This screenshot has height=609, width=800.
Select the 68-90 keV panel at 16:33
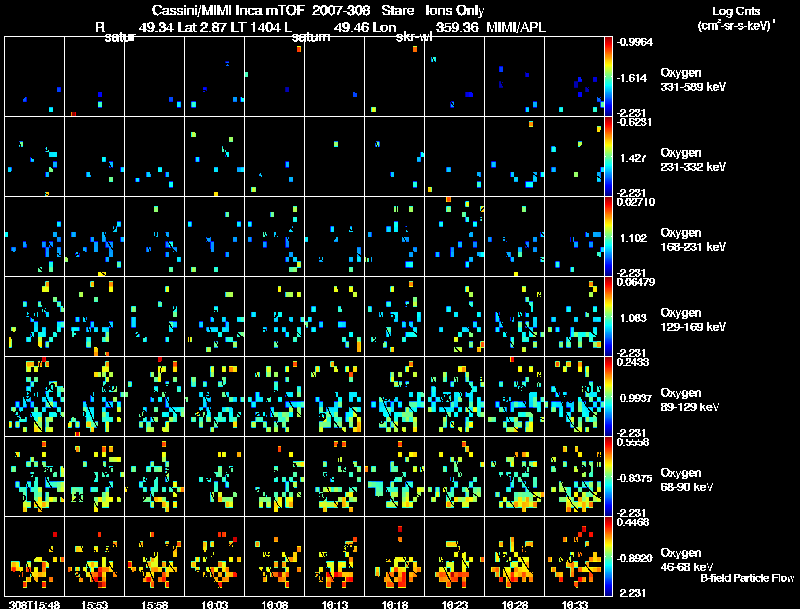coord(574,477)
